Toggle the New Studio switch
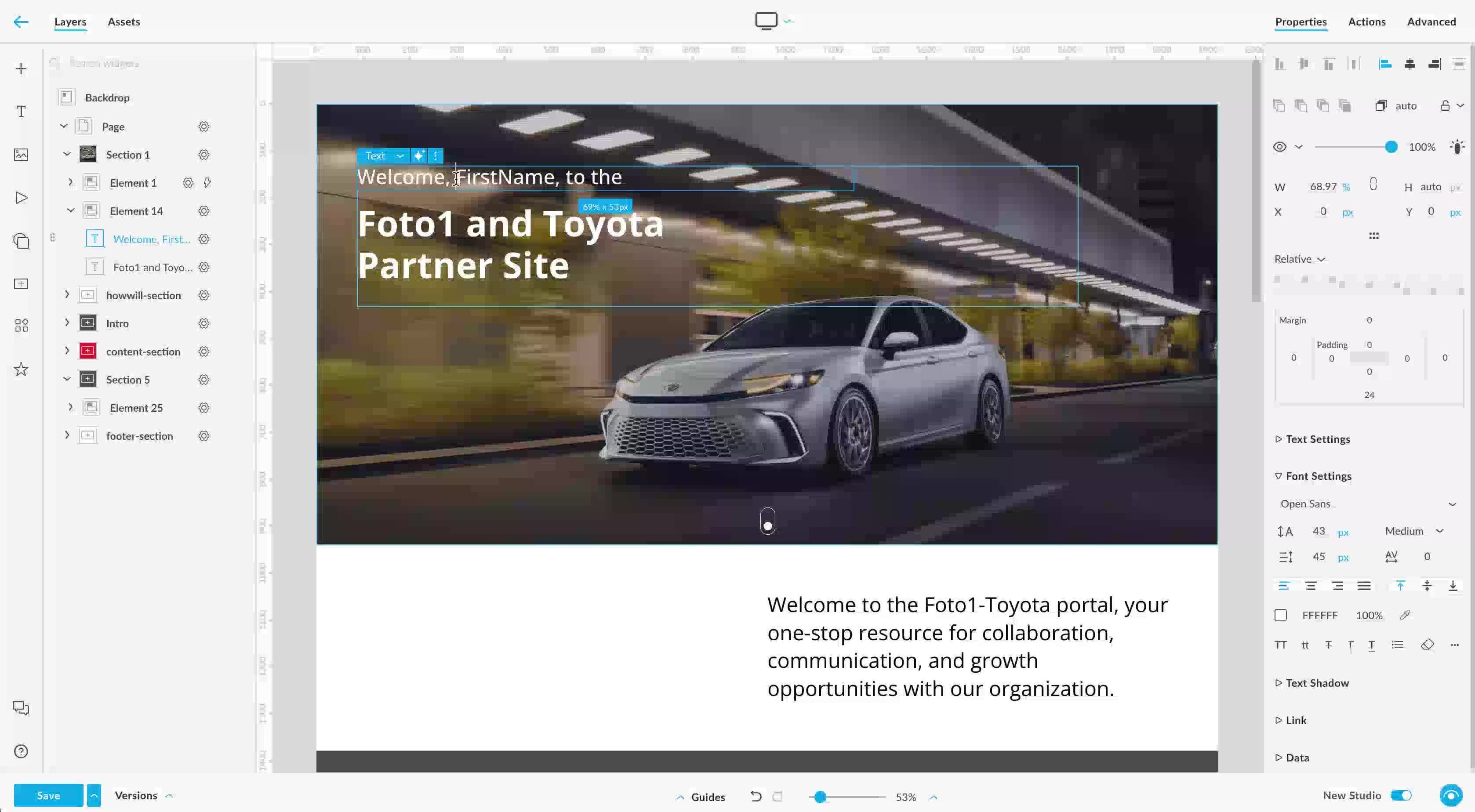 click(x=1401, y=795)
